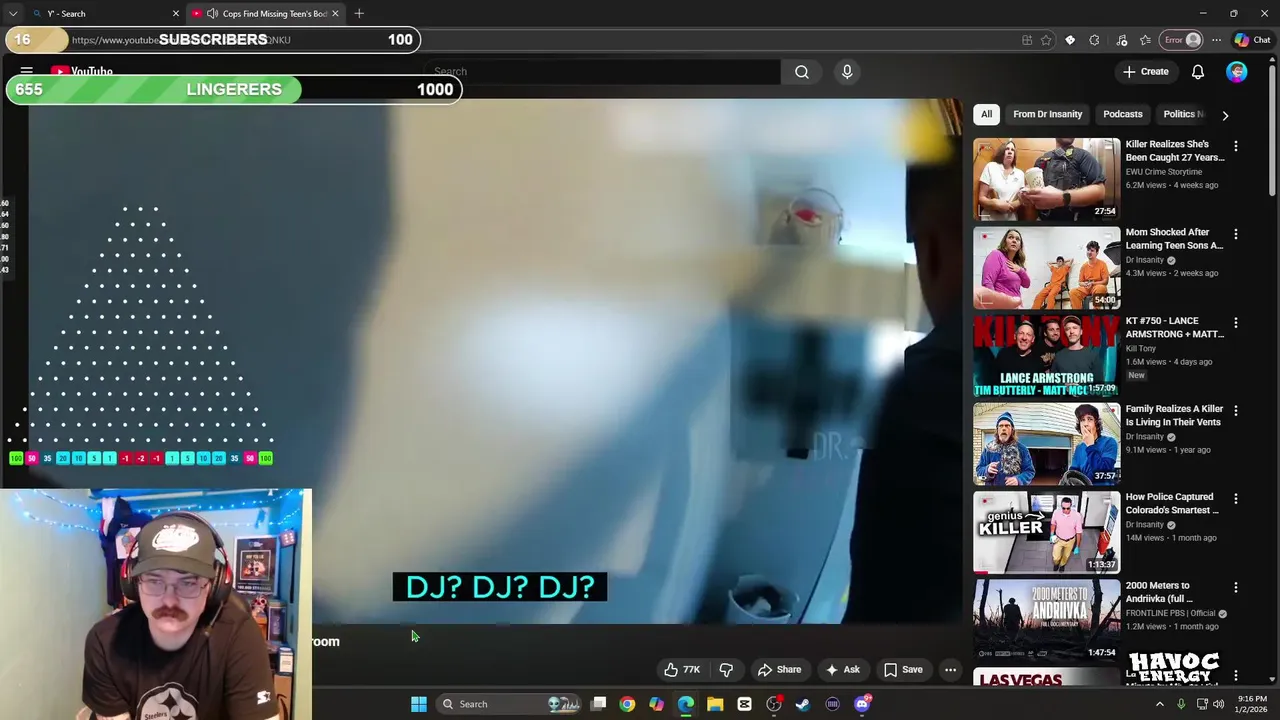The height and width of the screenshot is (720, 1280).
Task: Open a new browser tab
Action: click(359, 13)
